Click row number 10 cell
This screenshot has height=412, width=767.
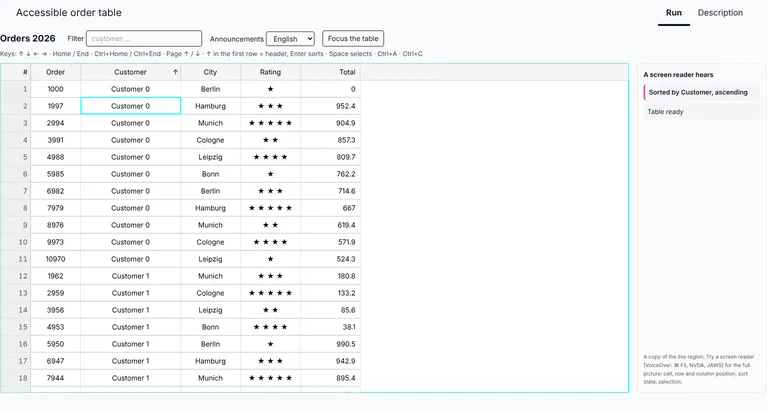click(16, 242)
